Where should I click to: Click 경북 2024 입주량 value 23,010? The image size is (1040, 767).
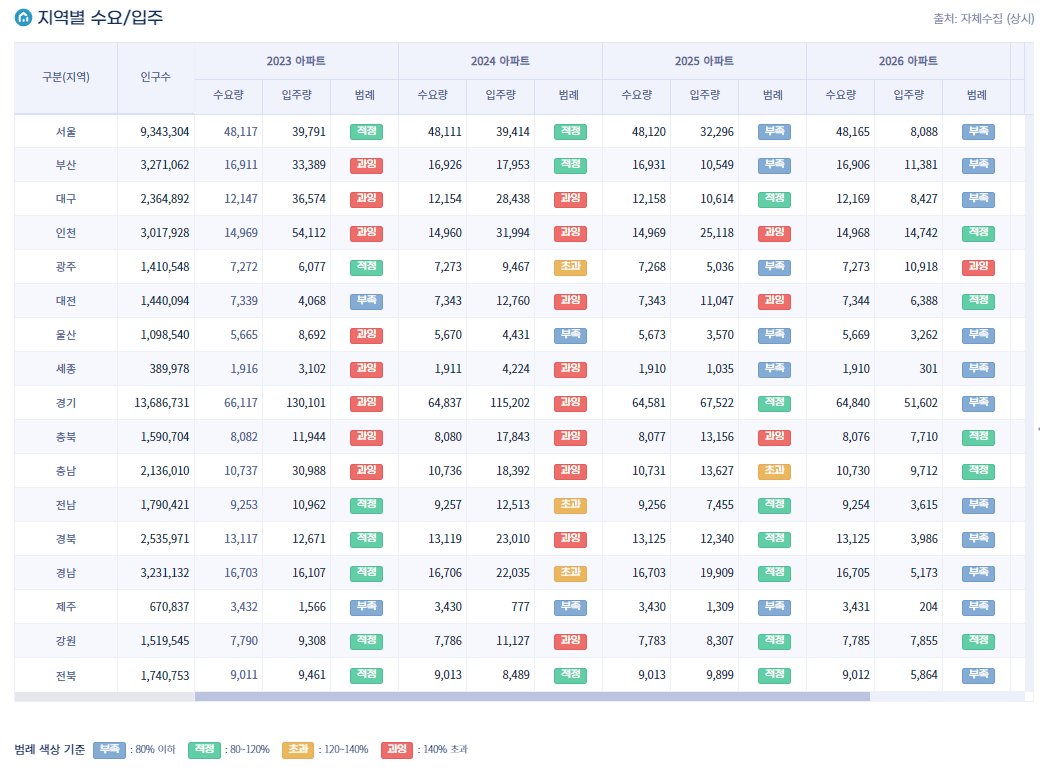(x=513, y=539)
